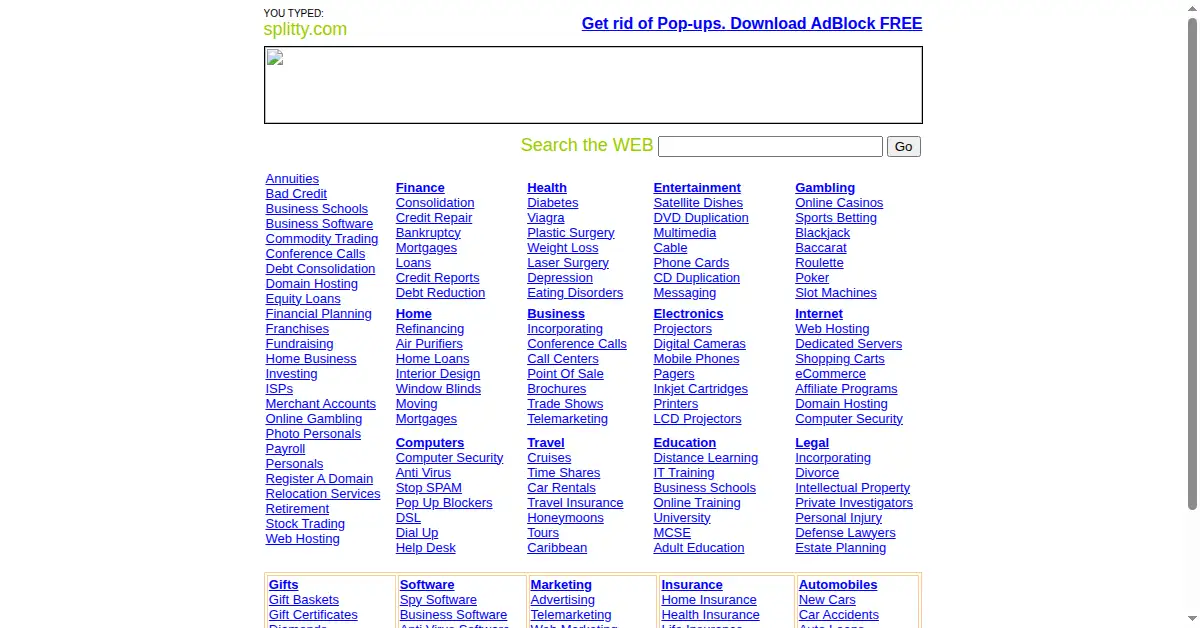Visit the Phone Cards link
Screen dimensions: 1200x628
[691, 263]
